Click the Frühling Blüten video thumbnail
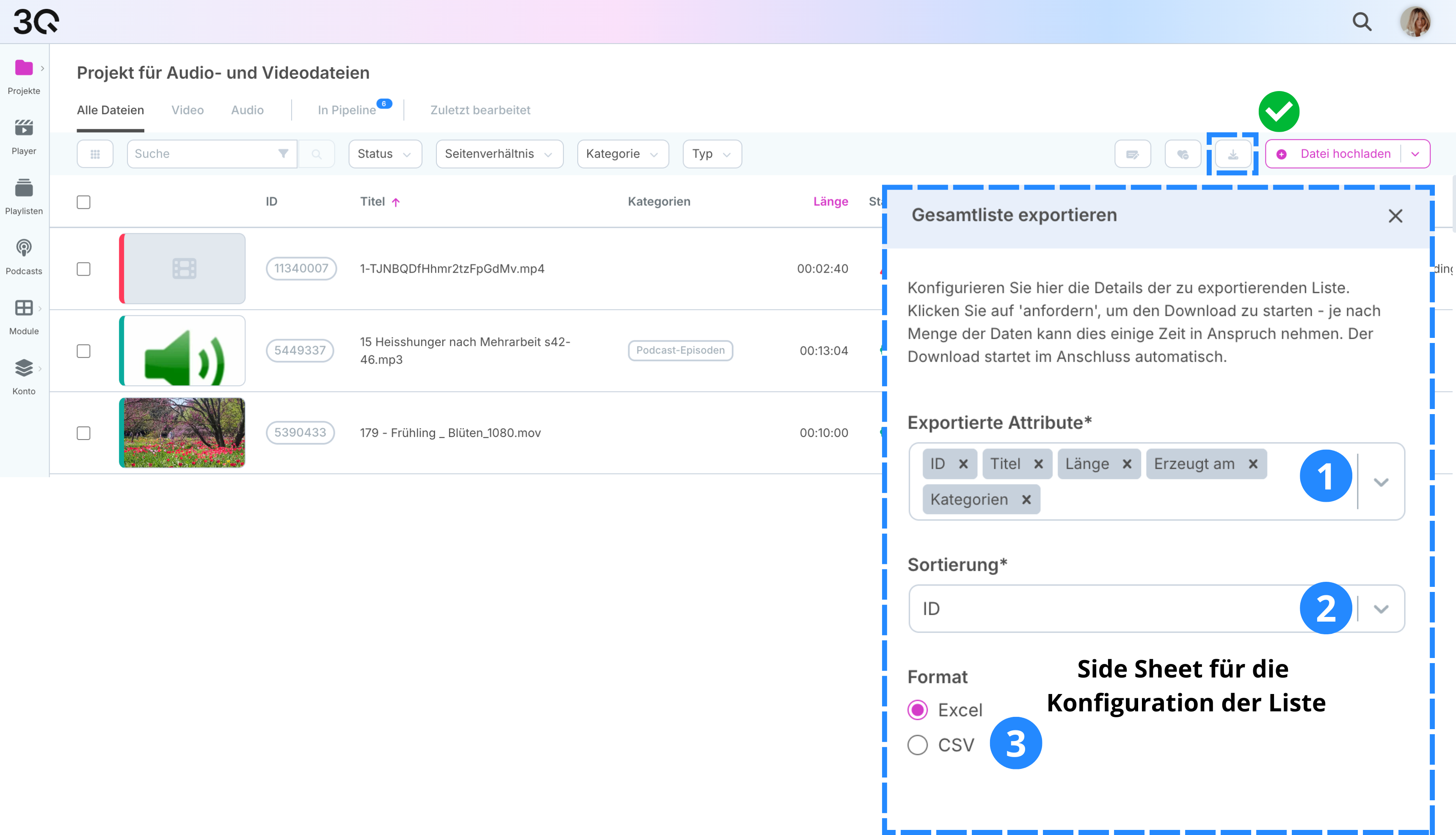The image size is (1456, 835). click(182, 433)
